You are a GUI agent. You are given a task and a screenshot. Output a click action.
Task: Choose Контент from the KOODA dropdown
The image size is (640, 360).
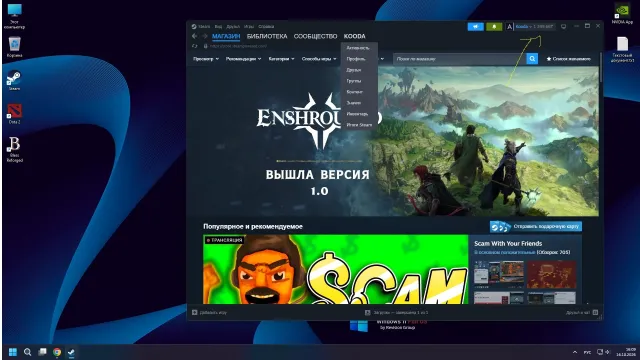point(359,92)
